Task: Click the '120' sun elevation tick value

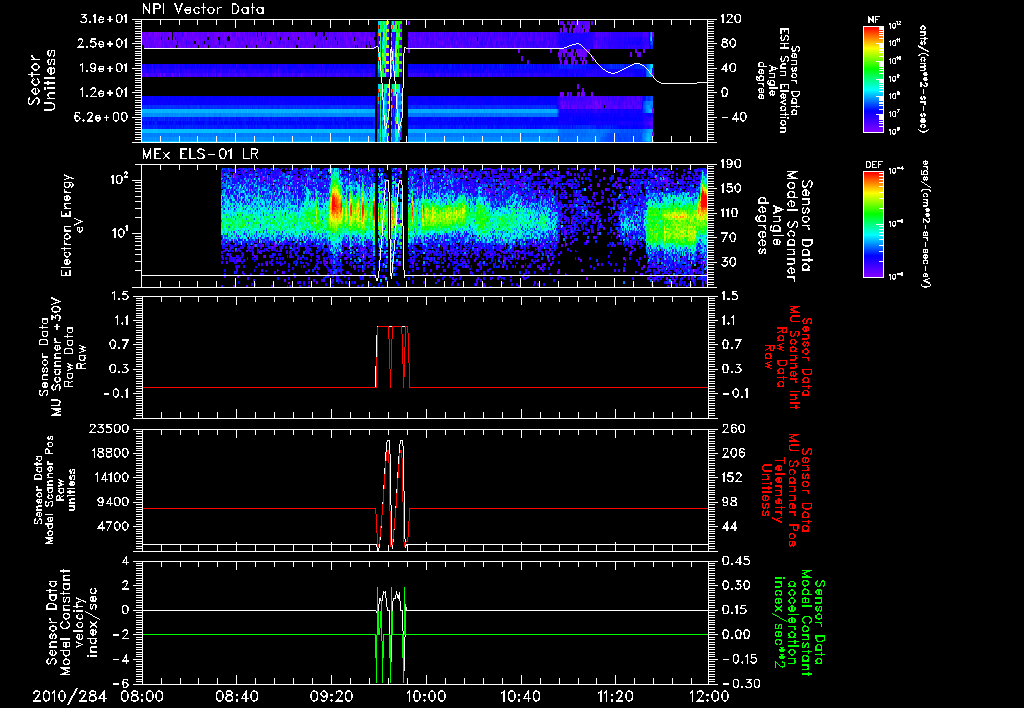Action: coord(730,19)
